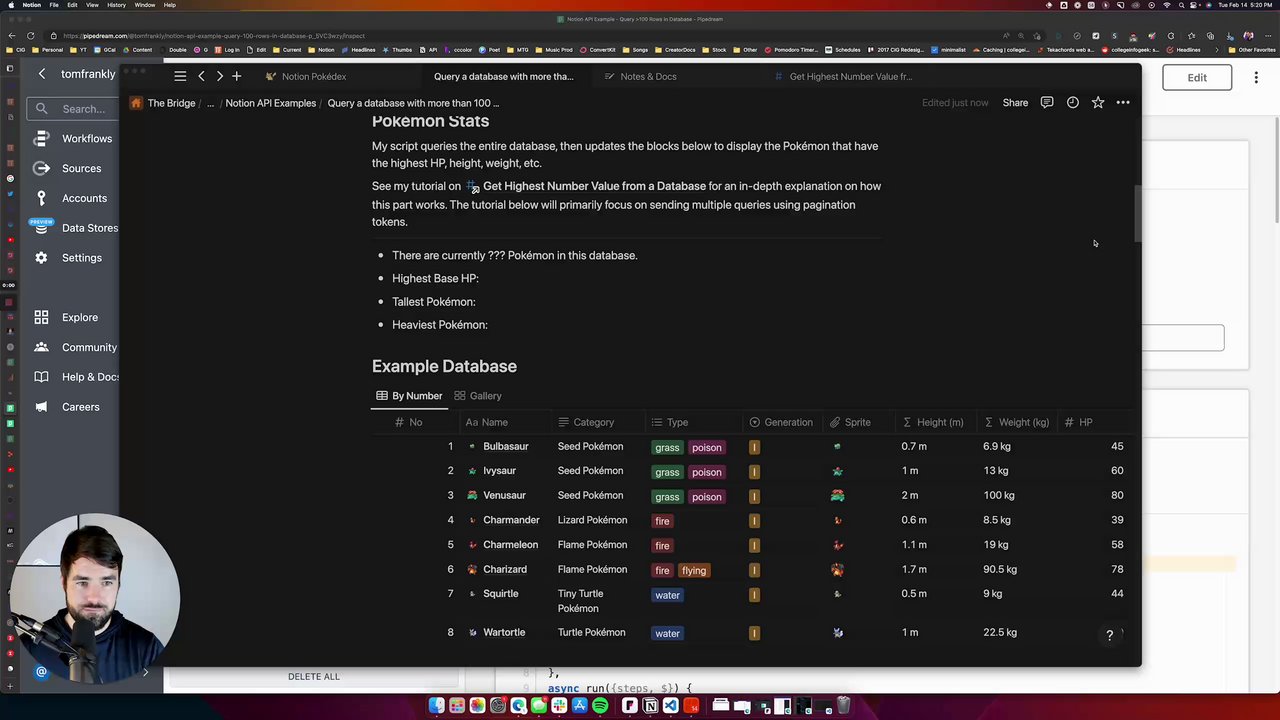Click the Pipedream search field

click(72, 108)
